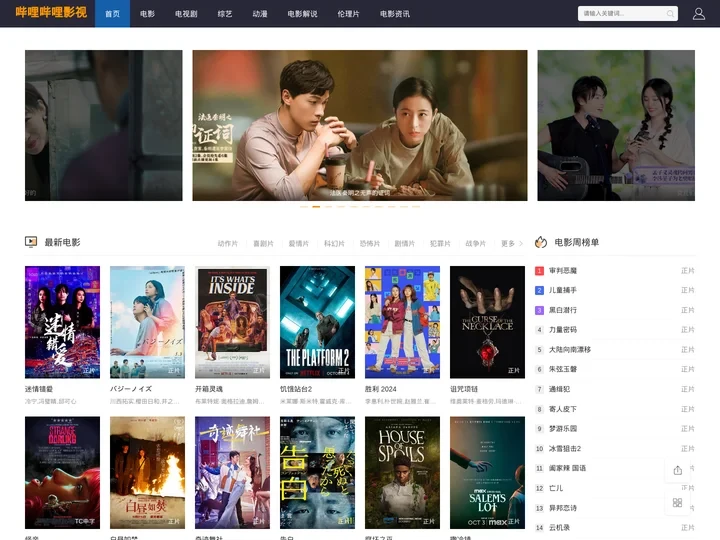The width and height of the screenshot is (720, 540).
Task: Click the flame icon beside 电影周榜单
Action: [541, 242]
